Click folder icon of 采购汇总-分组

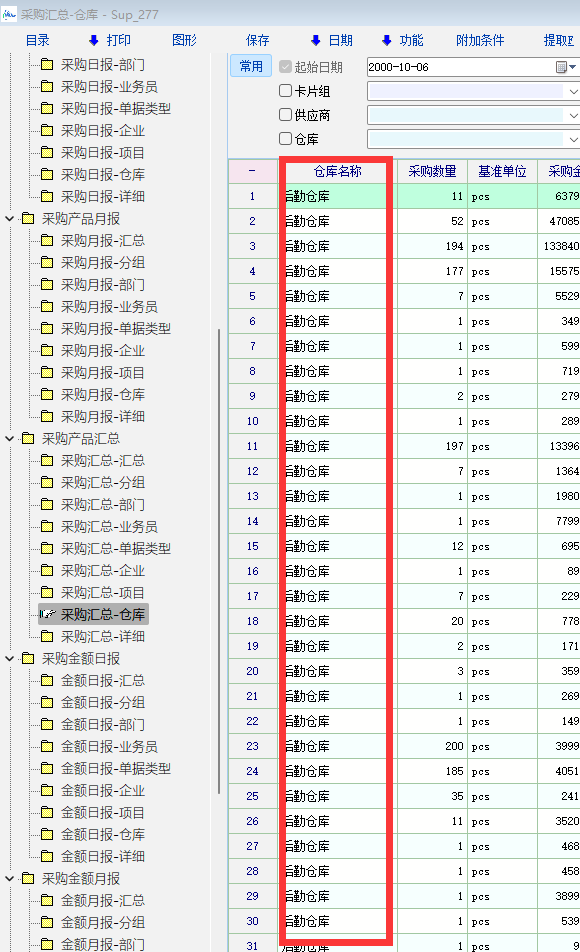tap(47, 482)
